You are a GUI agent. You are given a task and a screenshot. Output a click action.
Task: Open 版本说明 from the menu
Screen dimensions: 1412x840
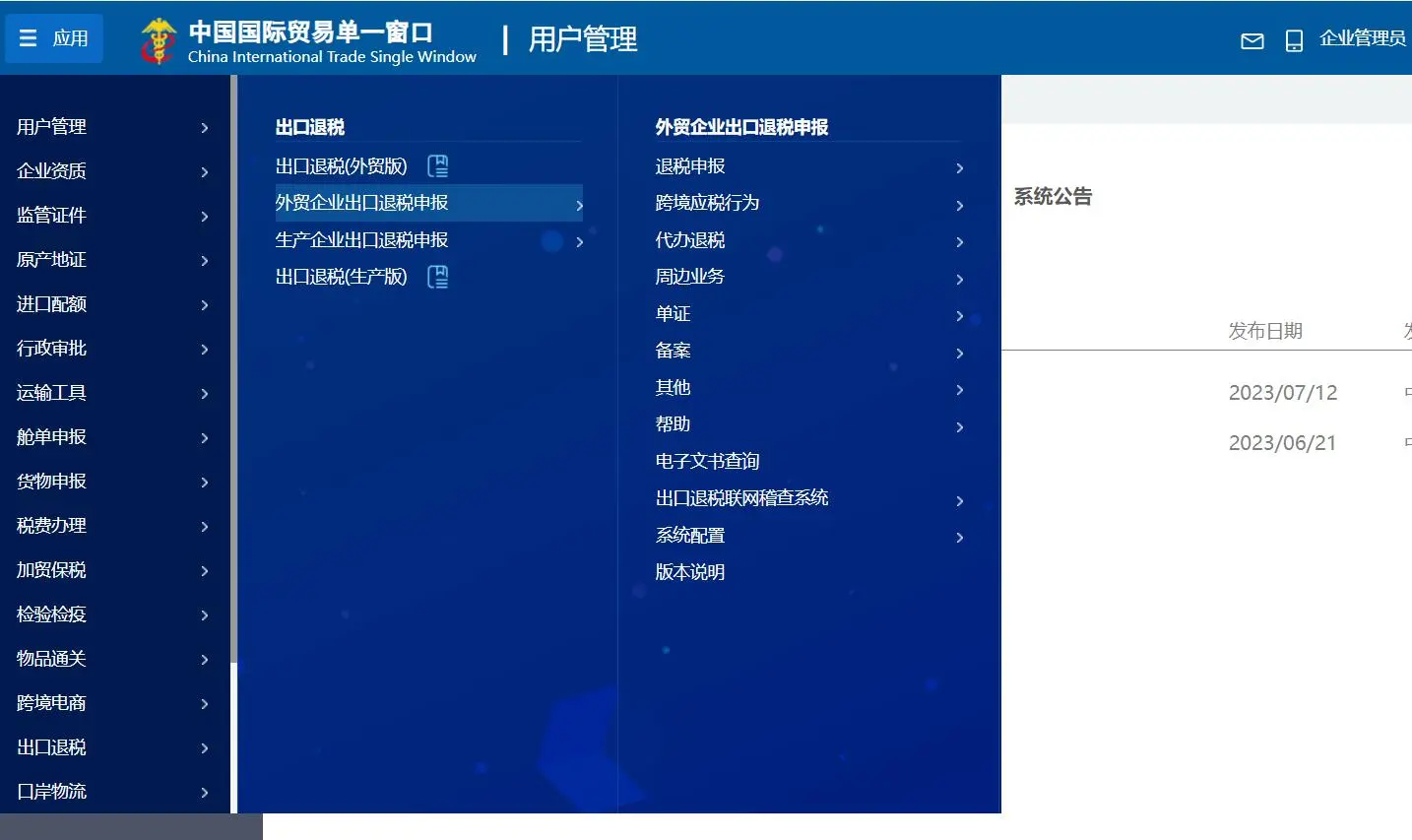(688, 571)
